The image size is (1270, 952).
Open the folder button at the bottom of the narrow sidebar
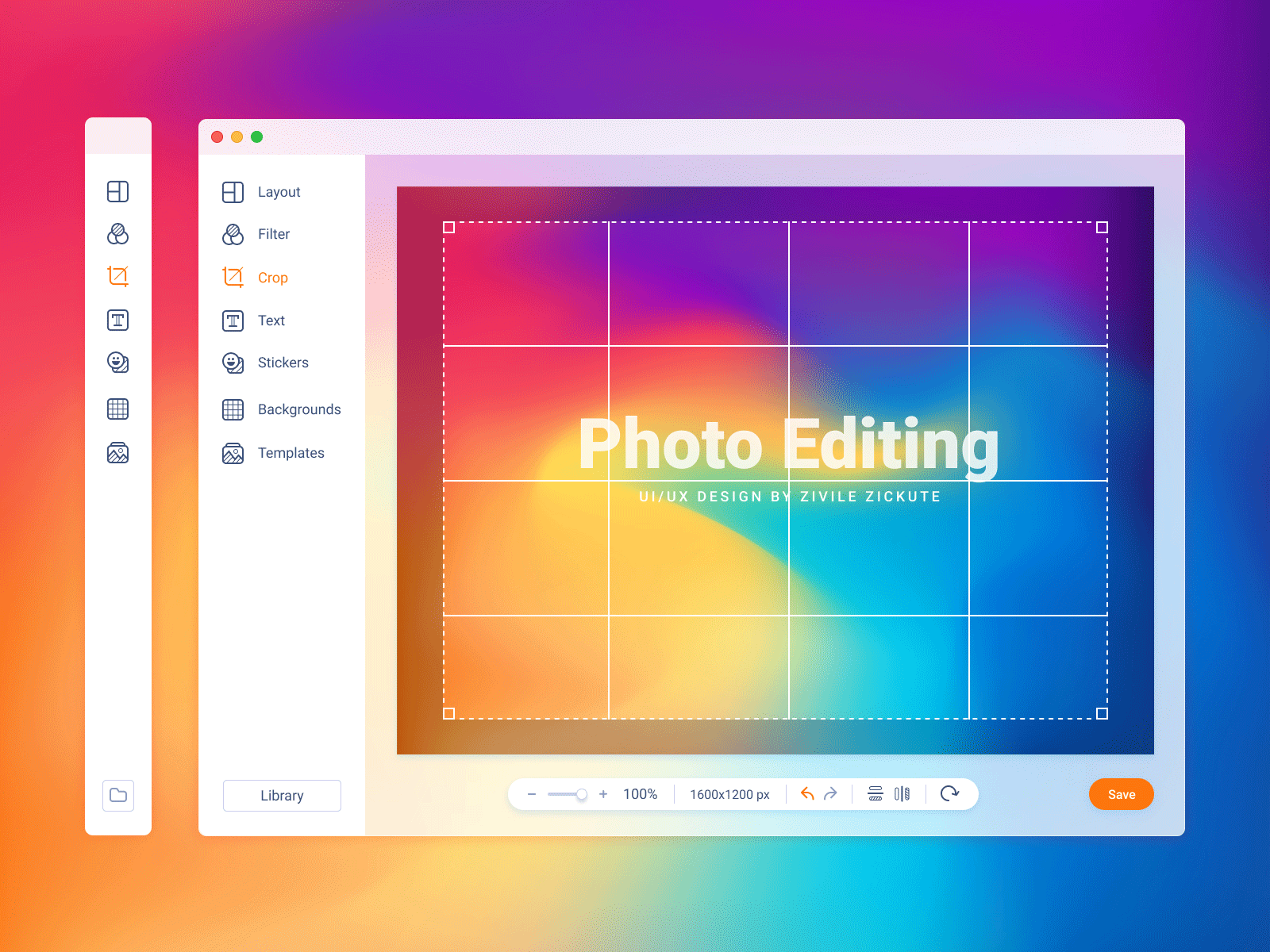pyautogui.click(x=118, y=795)
